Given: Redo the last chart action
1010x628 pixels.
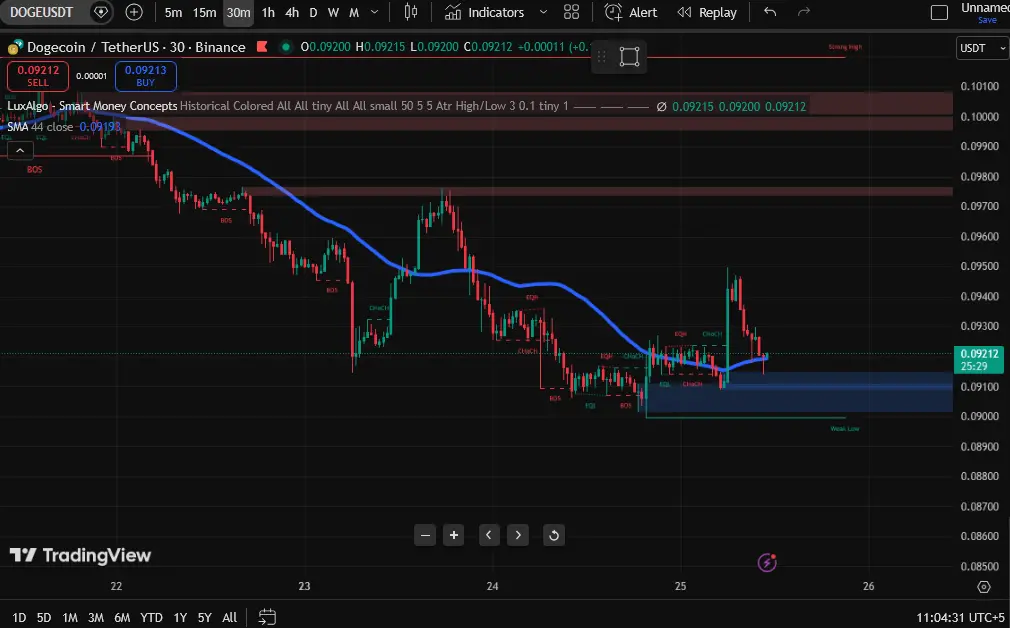Looking at the screenshot, I should pyautogui.click(x=804, y=12).
